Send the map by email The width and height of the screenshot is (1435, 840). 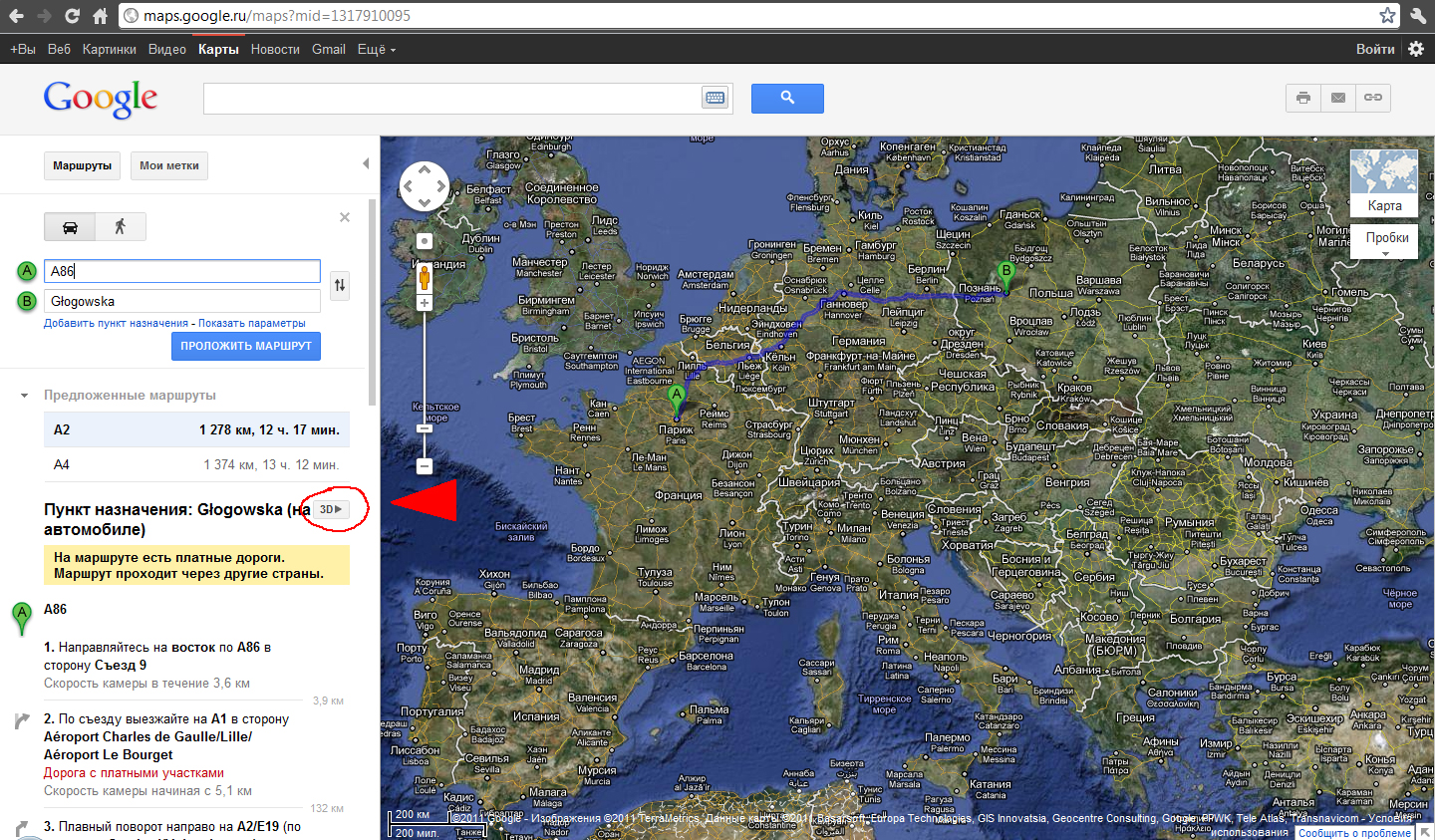(1338, 98)
